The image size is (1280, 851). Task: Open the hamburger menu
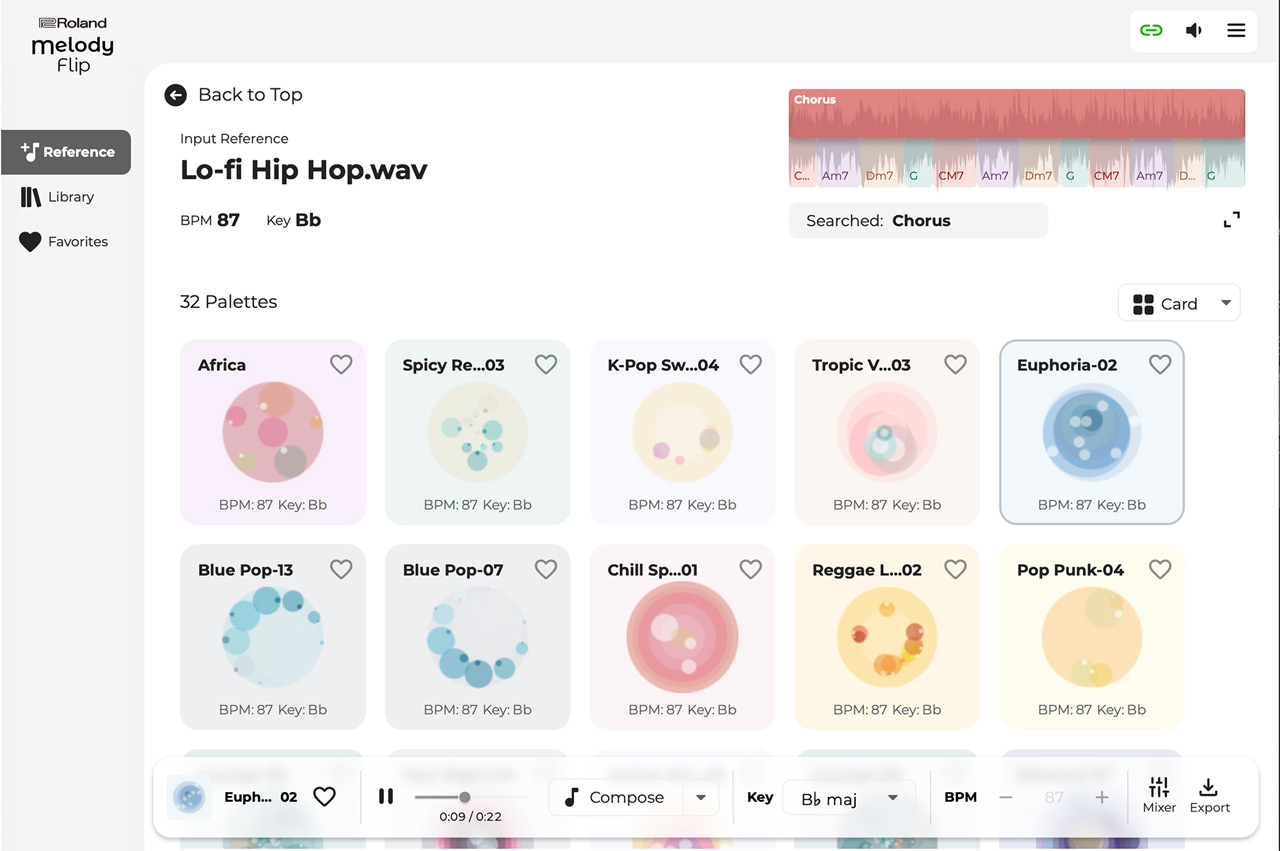click(x=1236, y=30)
